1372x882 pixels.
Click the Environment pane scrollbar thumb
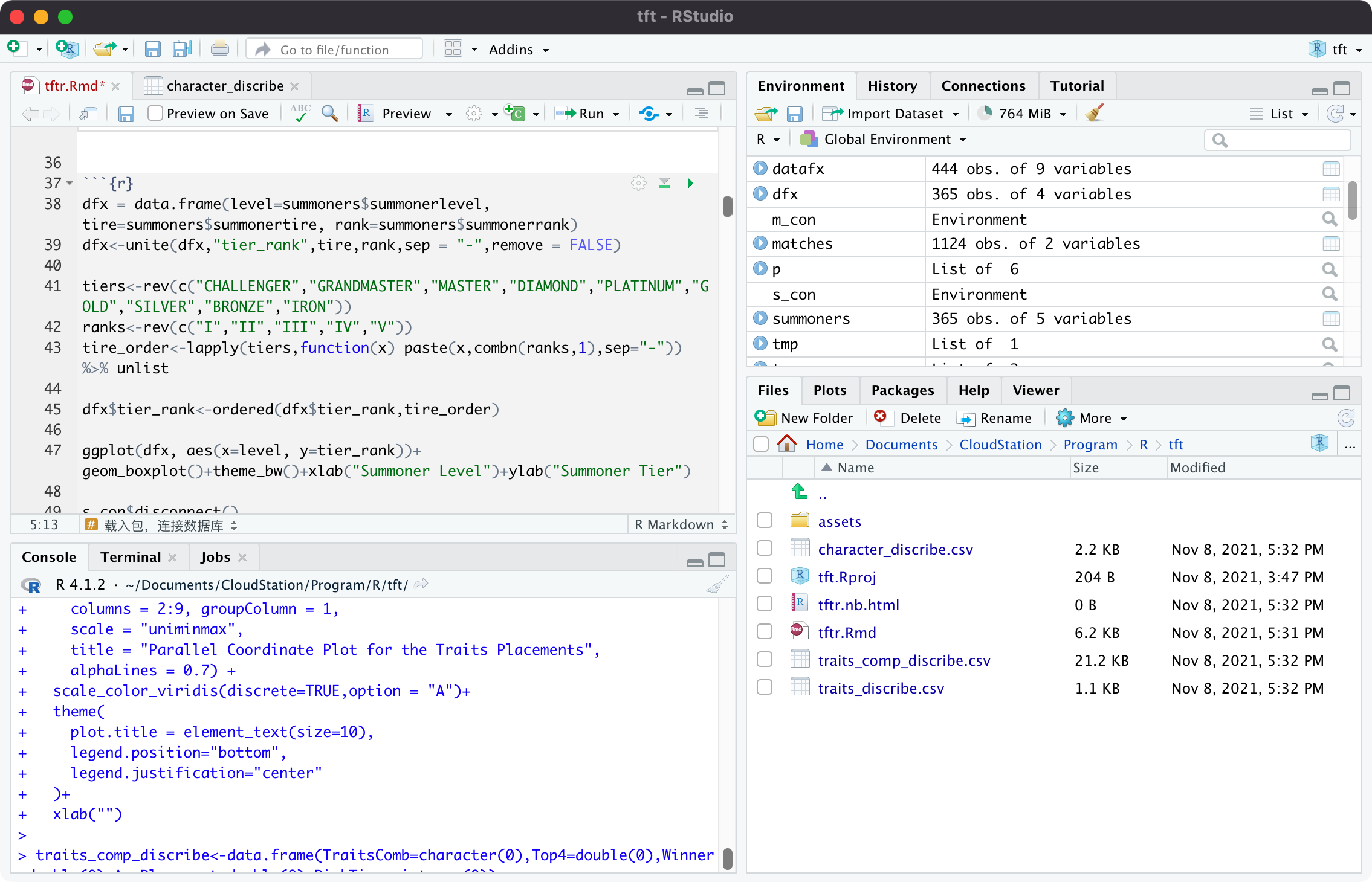pos(1352,201)
